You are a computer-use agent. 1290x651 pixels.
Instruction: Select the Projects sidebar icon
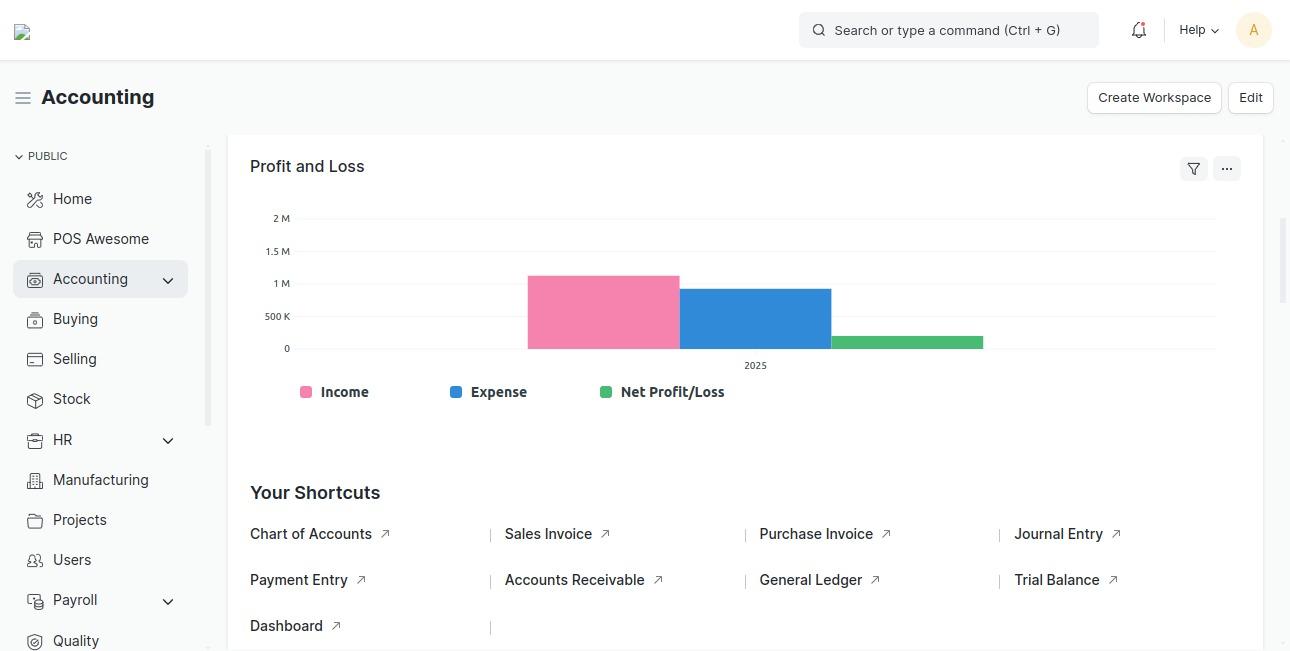[x=33, y=520]
